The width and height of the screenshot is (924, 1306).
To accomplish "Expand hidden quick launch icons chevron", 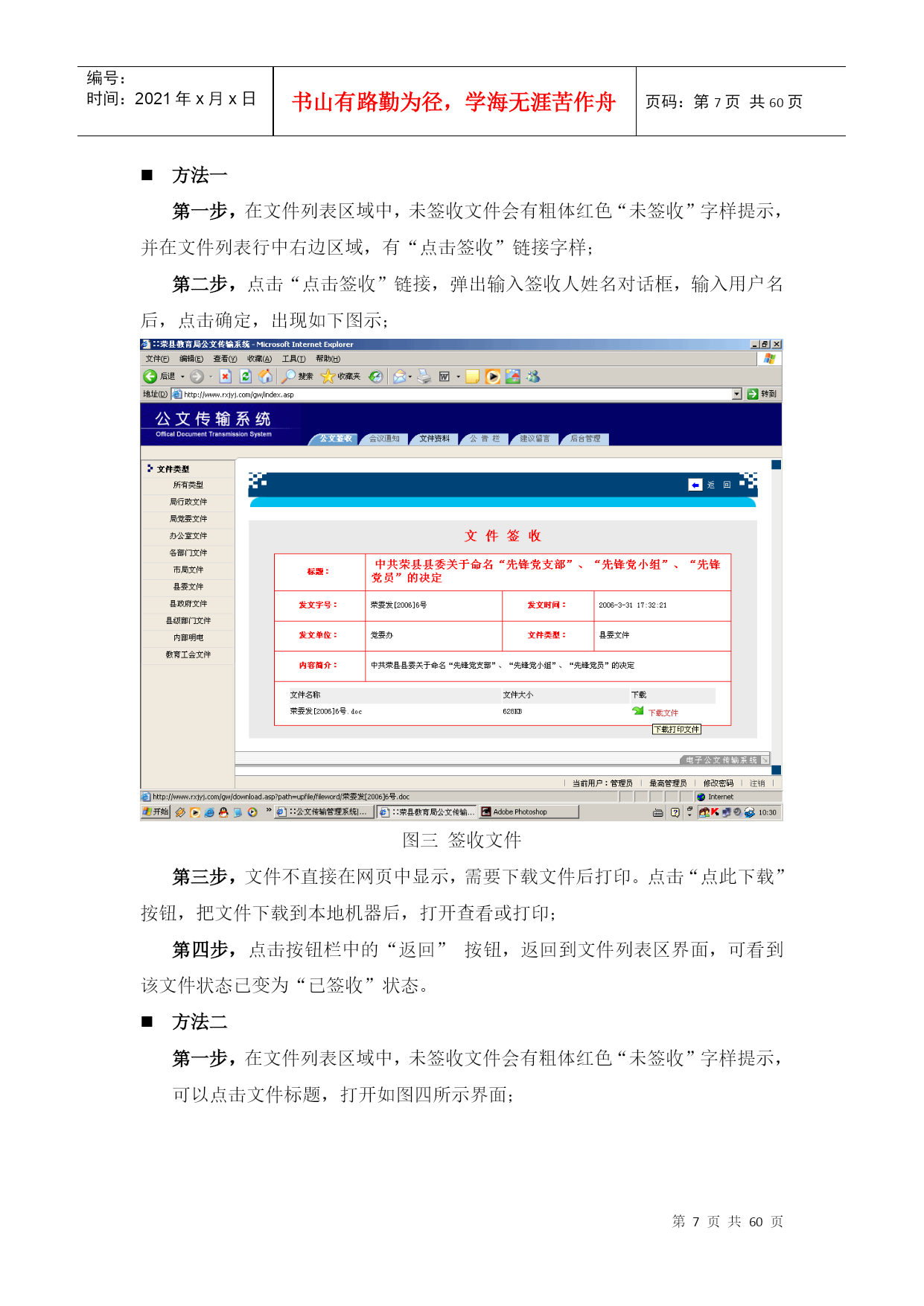I will (x=269, y=811).
